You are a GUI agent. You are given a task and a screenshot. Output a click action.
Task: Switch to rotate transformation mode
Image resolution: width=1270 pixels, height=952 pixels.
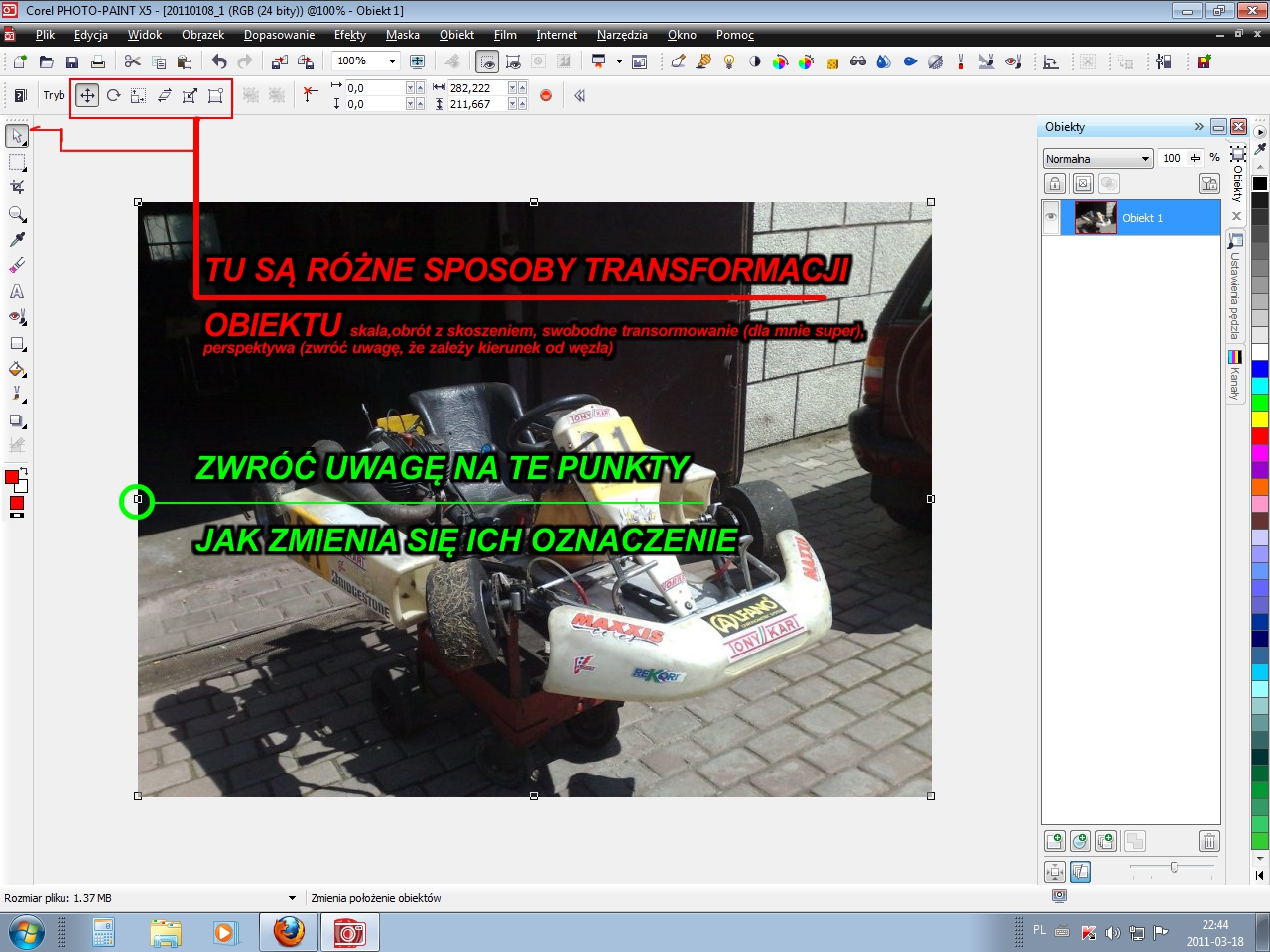[x=113, y=96]
